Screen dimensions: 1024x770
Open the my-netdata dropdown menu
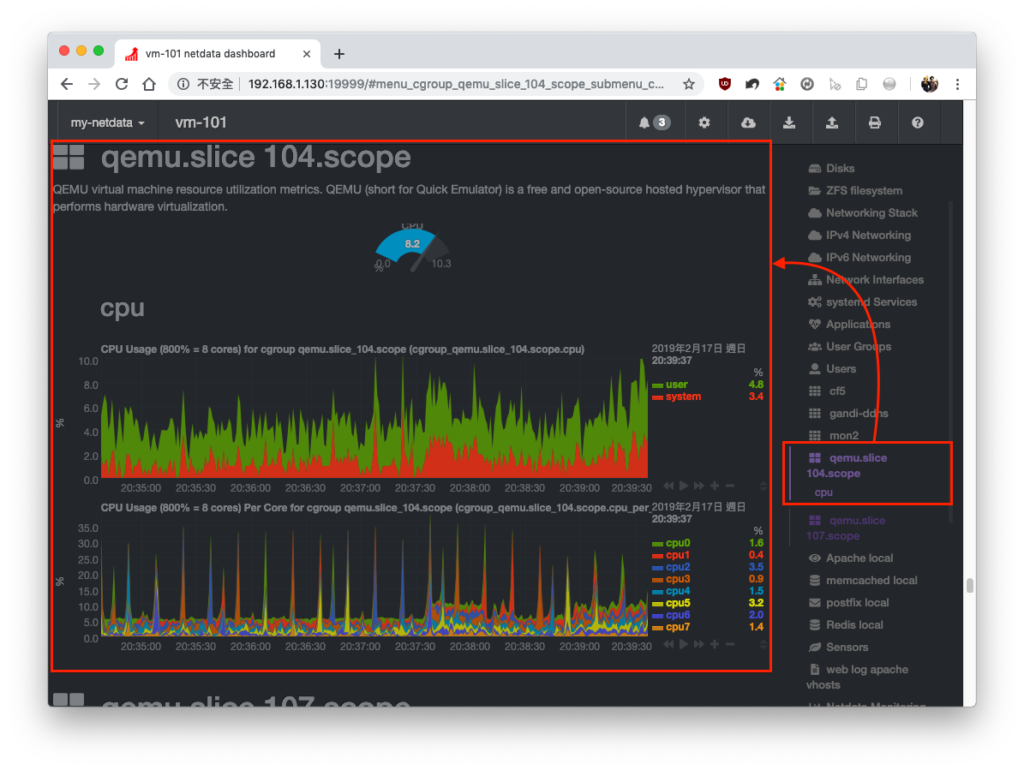click(108, 123)
